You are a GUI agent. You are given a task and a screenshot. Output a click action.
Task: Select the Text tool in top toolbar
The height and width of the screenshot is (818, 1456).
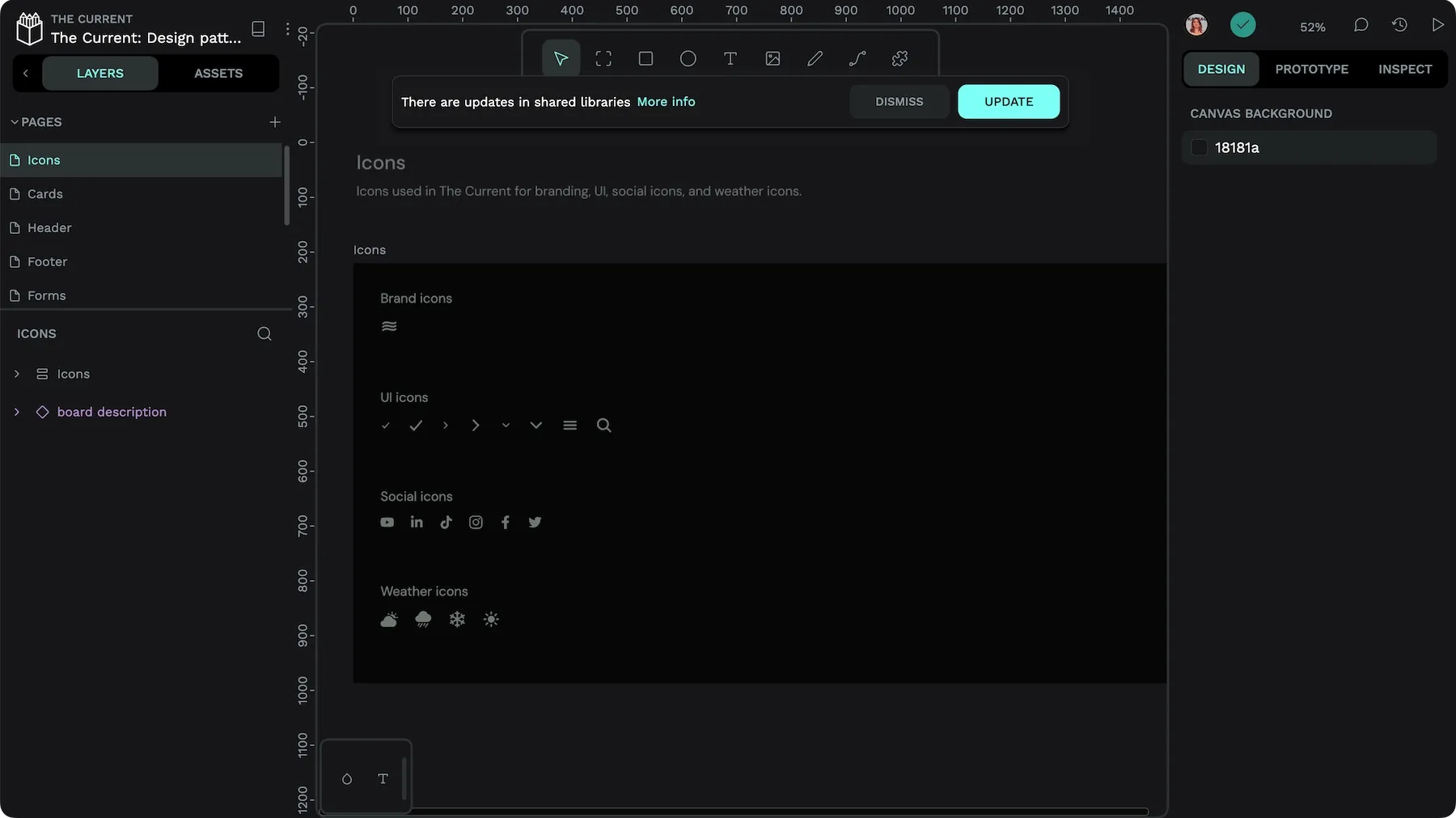pos(730,58)
